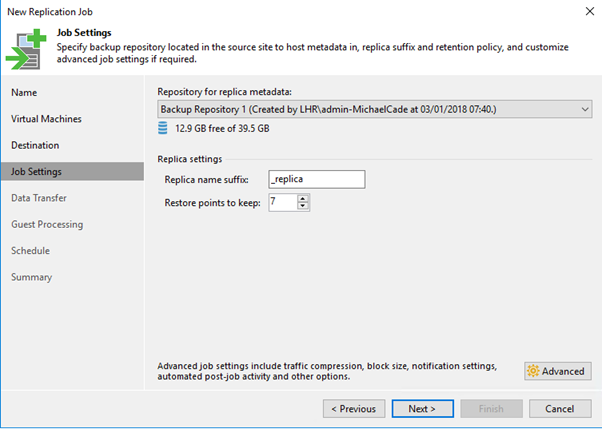Click the Restore points to keep field
This screenshot has width=602, height=429.
click(283, 202)
